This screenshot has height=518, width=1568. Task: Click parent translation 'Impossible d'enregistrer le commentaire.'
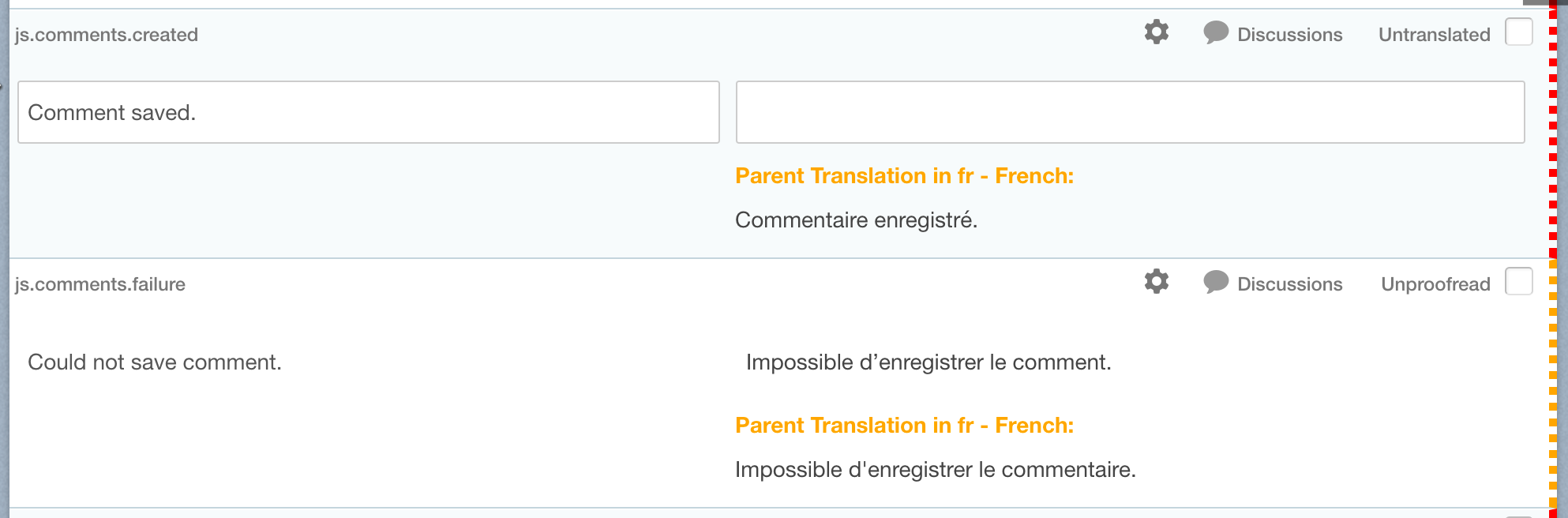[935, 470]
